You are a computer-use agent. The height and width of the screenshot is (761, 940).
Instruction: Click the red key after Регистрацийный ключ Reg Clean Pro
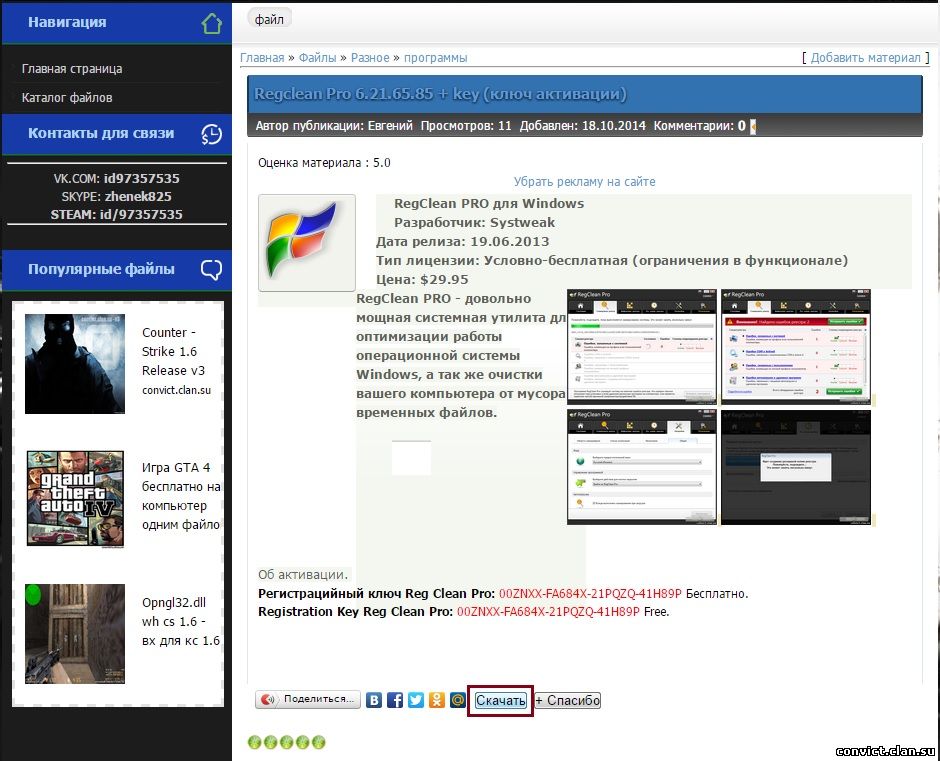tap(590, 594)
